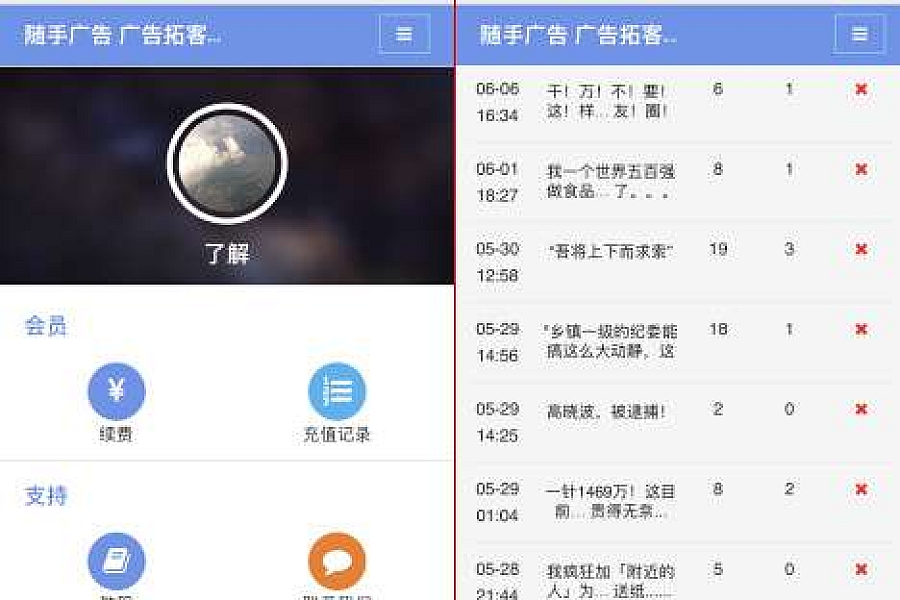This screenshot has width=900, height=600.
Task: Delete the 05-29 01:04 entry
Action: [x=861, y=489]
